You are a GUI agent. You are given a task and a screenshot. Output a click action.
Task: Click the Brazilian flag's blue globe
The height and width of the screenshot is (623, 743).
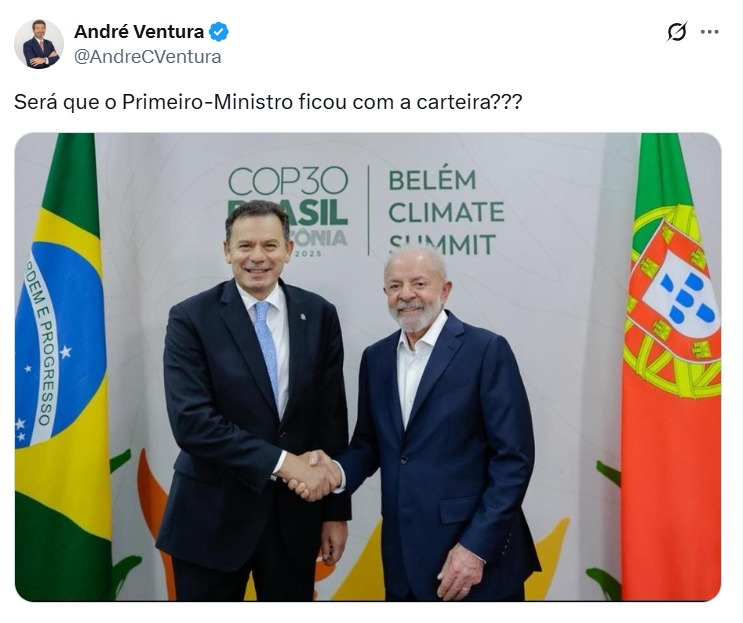click(59, 346)
